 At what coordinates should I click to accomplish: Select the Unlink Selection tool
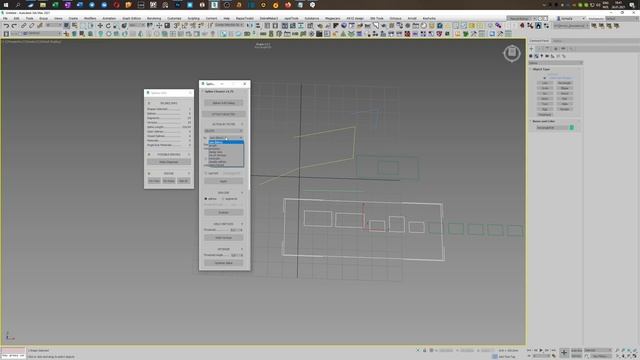coord(31,26)
